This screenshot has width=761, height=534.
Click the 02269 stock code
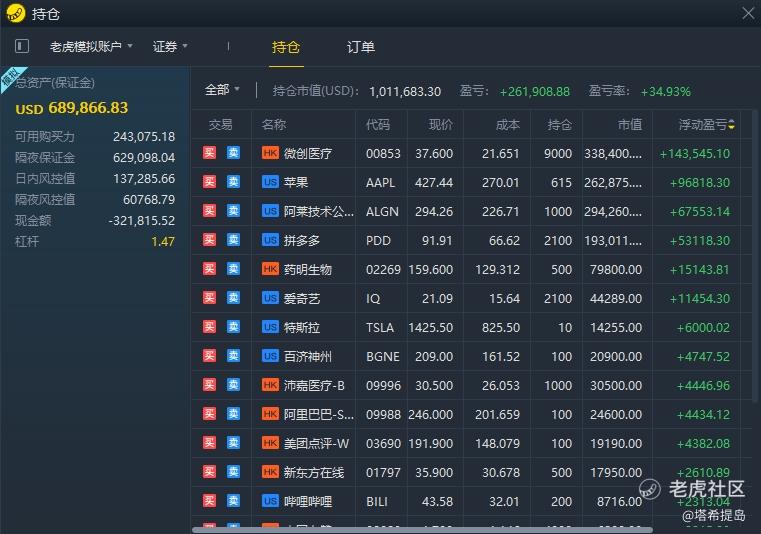(x=383, y=269)
